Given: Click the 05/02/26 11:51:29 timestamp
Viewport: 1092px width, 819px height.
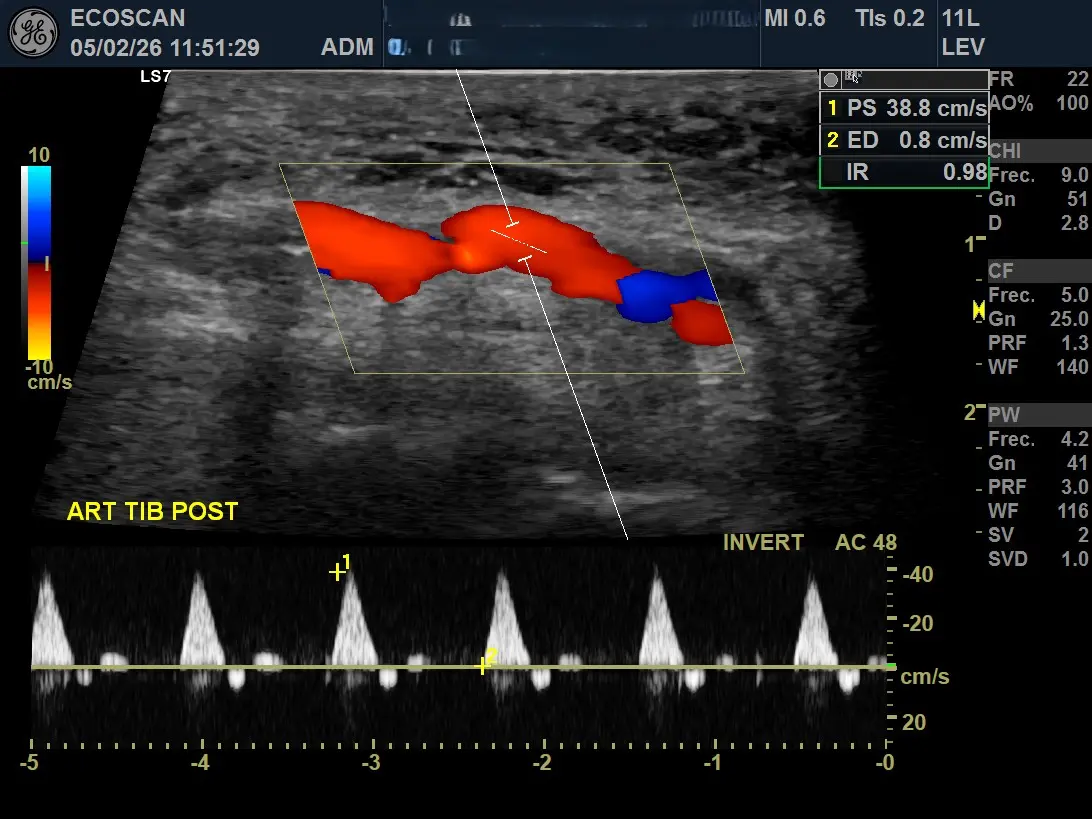Looking at the screenshot, I should tap(165, 47).
